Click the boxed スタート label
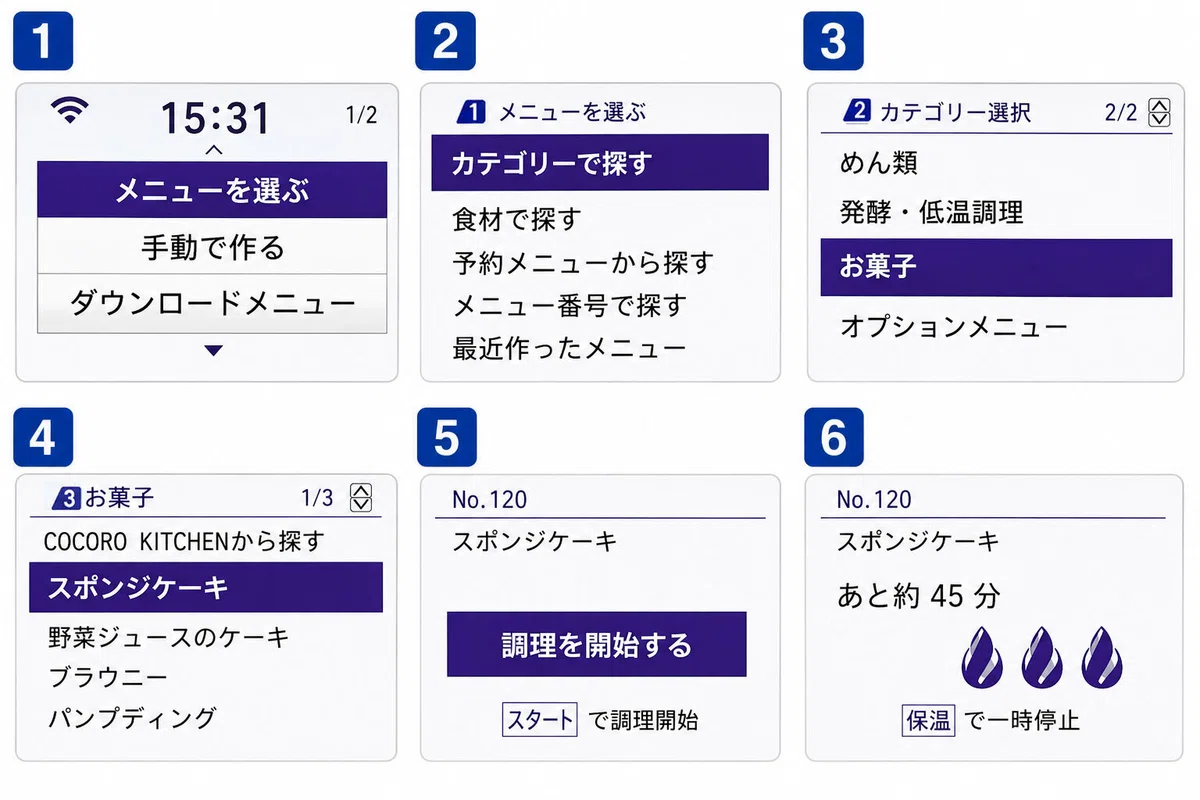The width and height of the screenshot is (1200, 800). [540, 719]
